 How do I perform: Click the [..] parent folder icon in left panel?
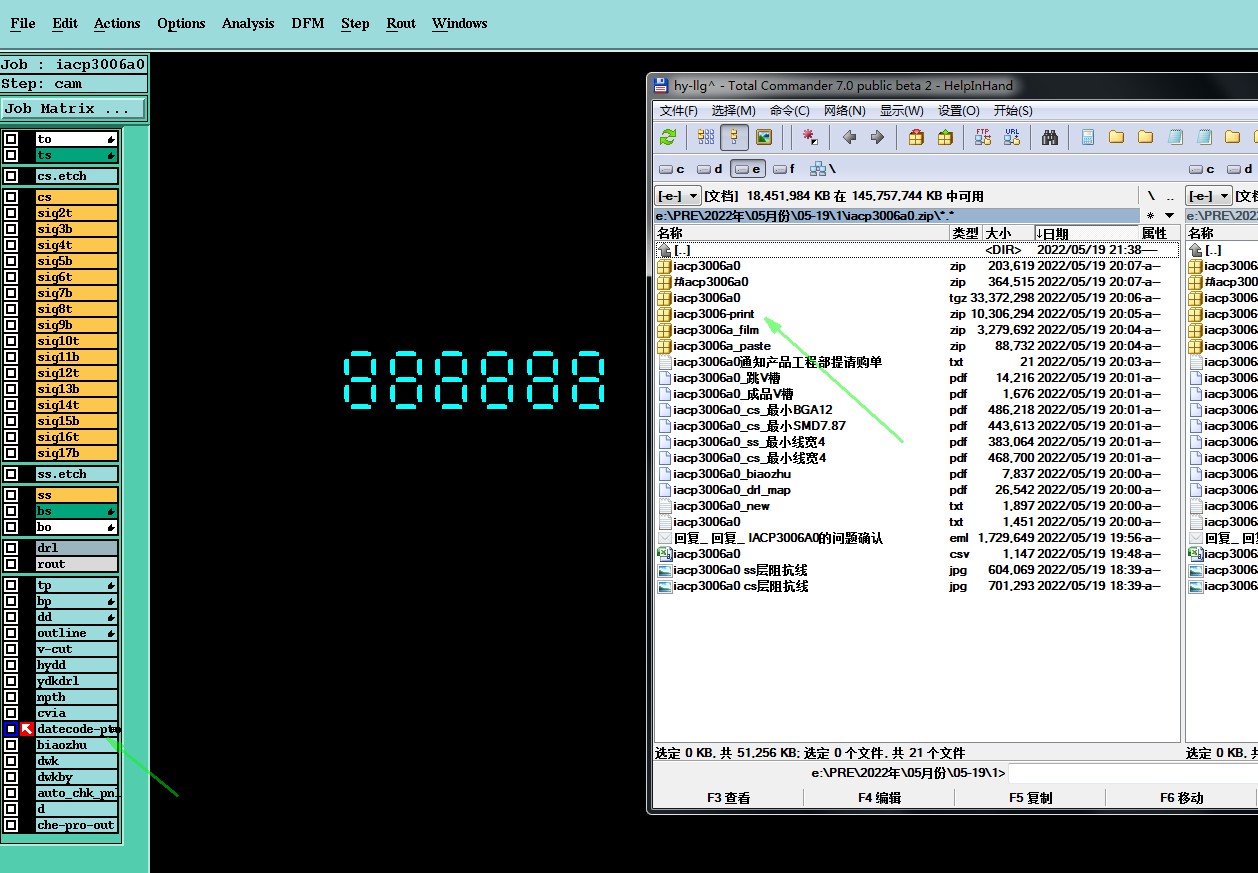point(664,250)
